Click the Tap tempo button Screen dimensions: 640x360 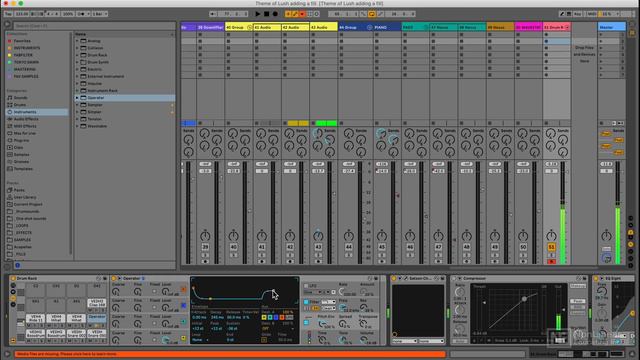tap(8, 14)
